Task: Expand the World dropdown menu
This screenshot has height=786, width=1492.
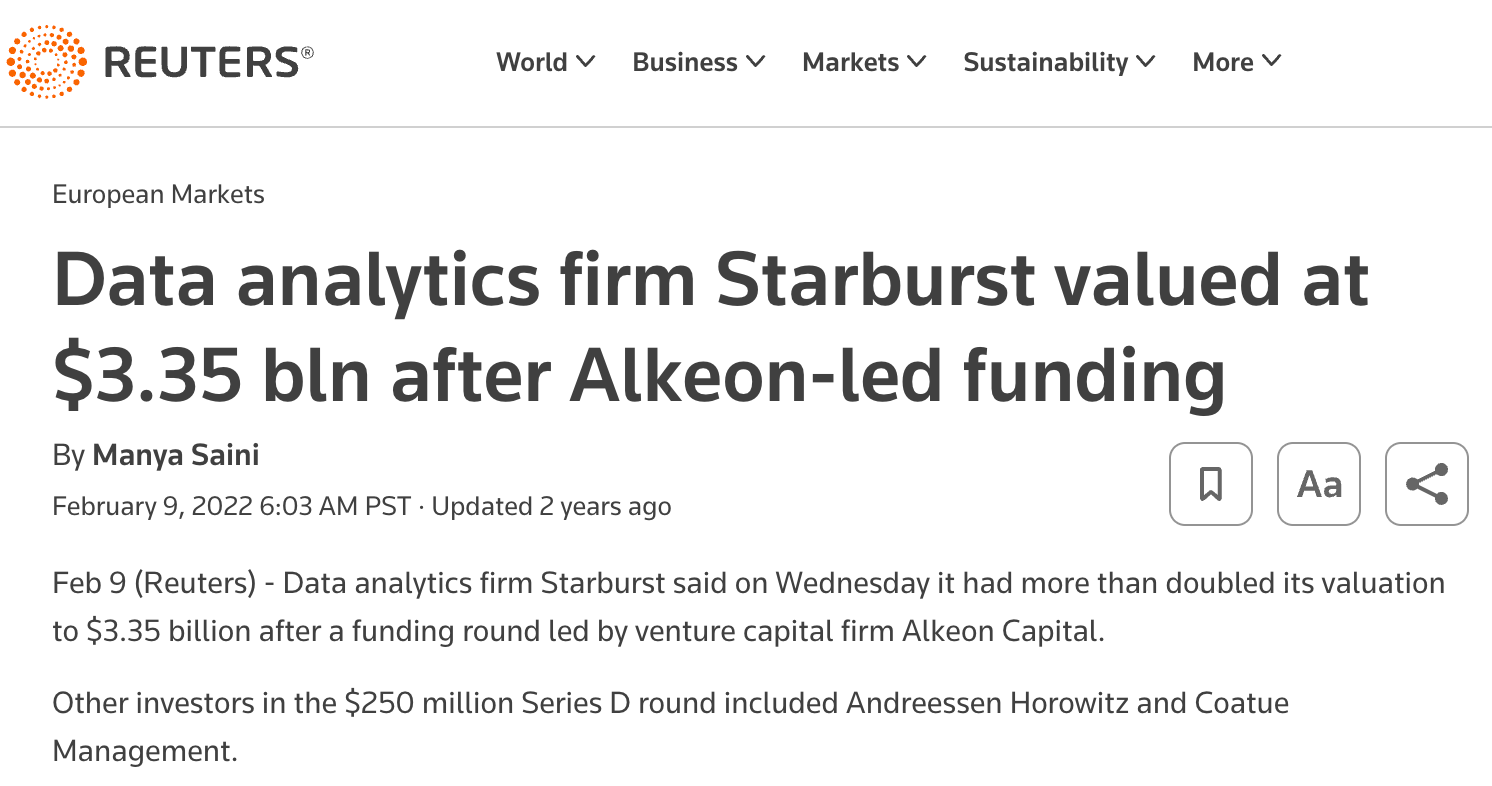Action: point(544,62)
